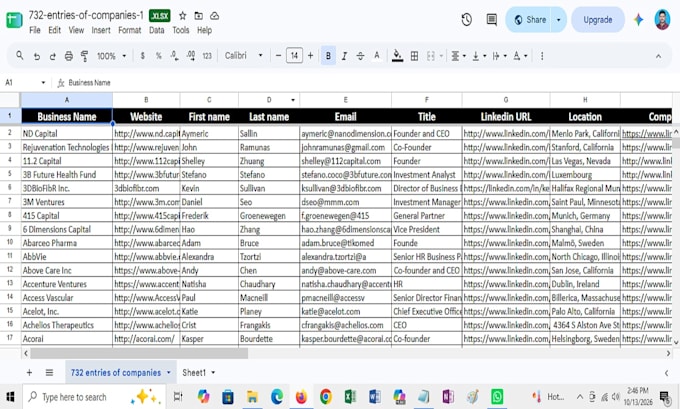
Task: Click the font size input field
Action: [294, 56]
